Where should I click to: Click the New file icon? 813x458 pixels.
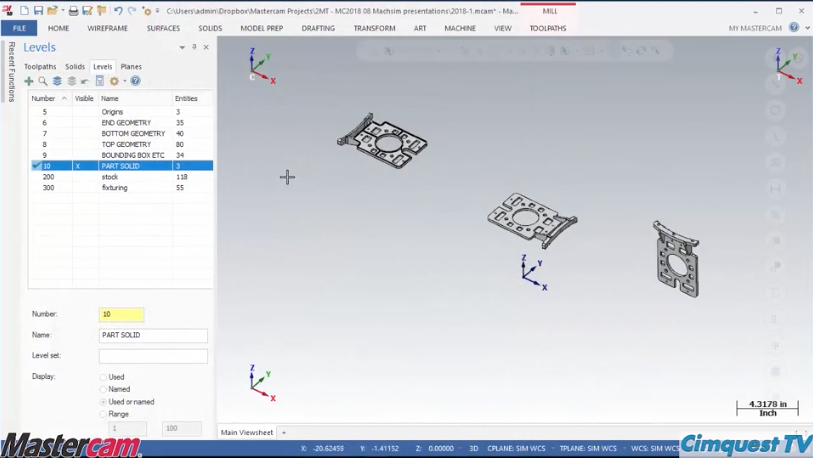(24, 10)
